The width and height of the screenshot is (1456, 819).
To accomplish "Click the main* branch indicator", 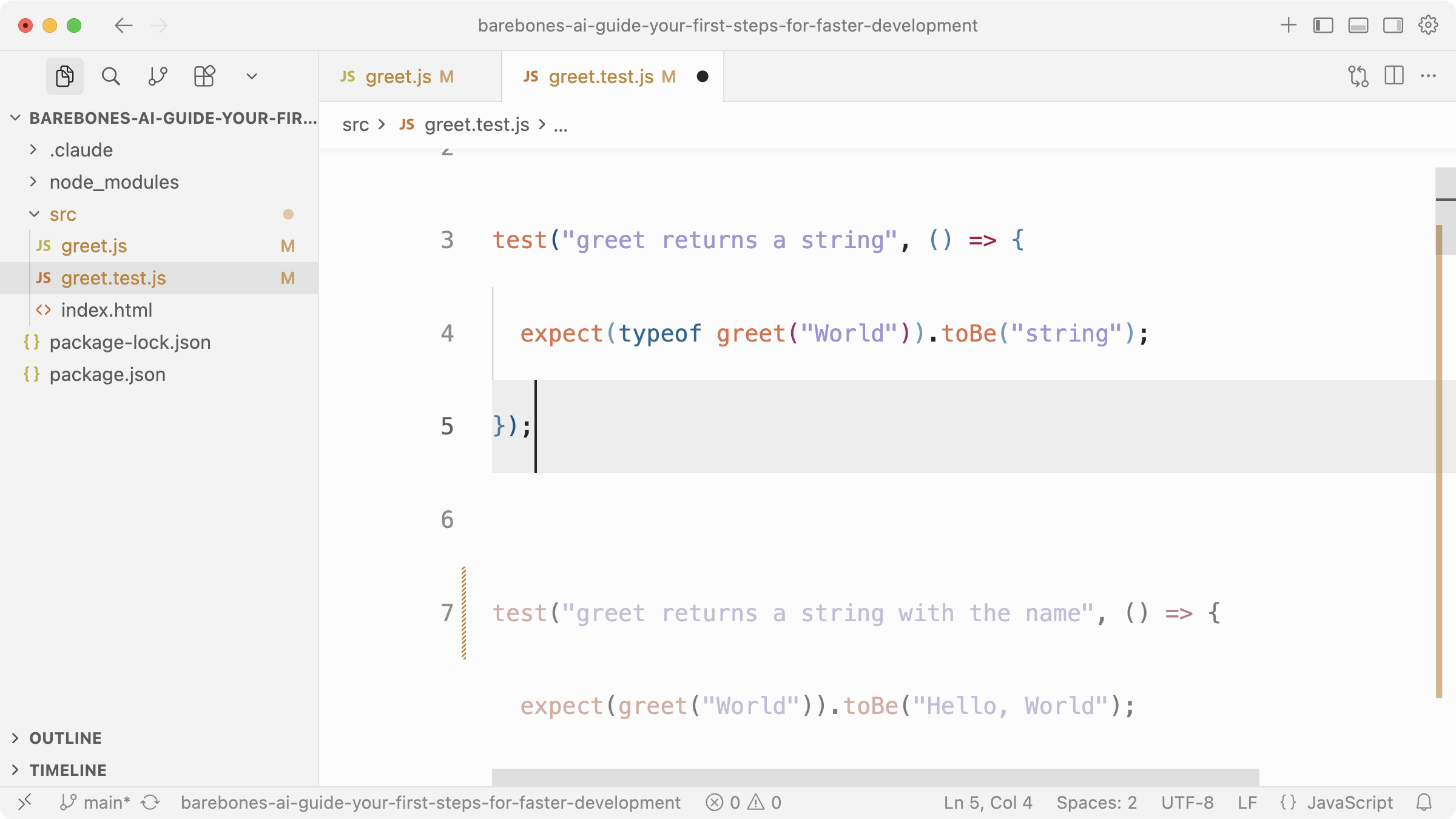I will click(x=96, y=803).
